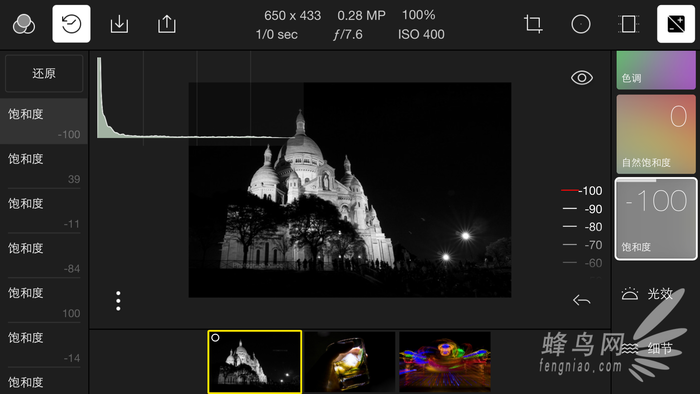Screen dimensions: 700x394
Task: Select the 饱和度 saturation tile
Action: [656, 219]
